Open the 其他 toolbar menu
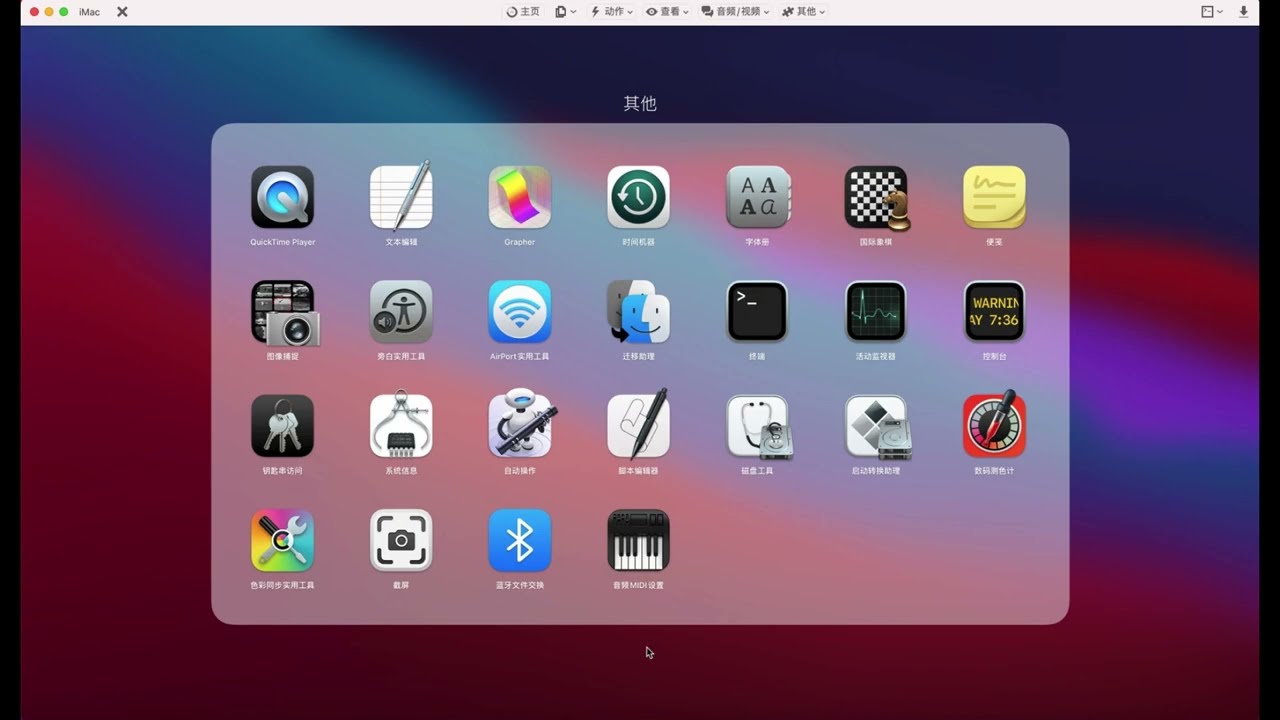Viewport: 1280px width, 720px height. pos(803,12)
